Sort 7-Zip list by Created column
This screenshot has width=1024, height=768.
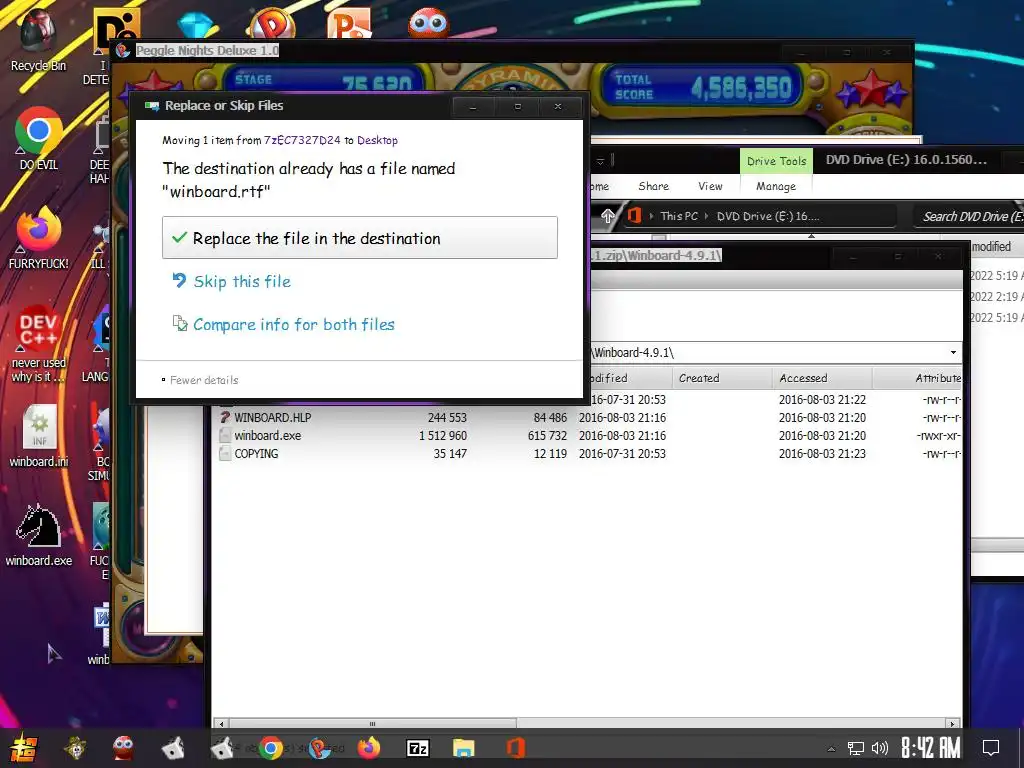coord(722,378)
